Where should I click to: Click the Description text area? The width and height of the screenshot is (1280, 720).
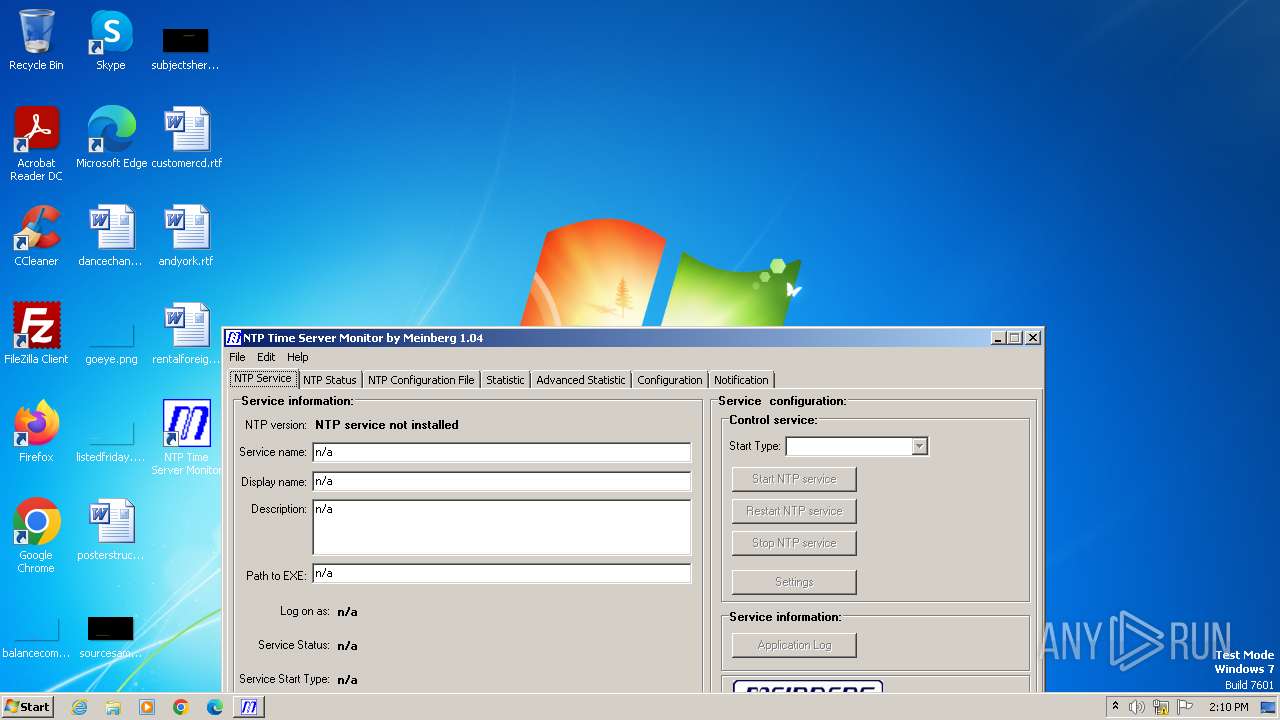501,527
